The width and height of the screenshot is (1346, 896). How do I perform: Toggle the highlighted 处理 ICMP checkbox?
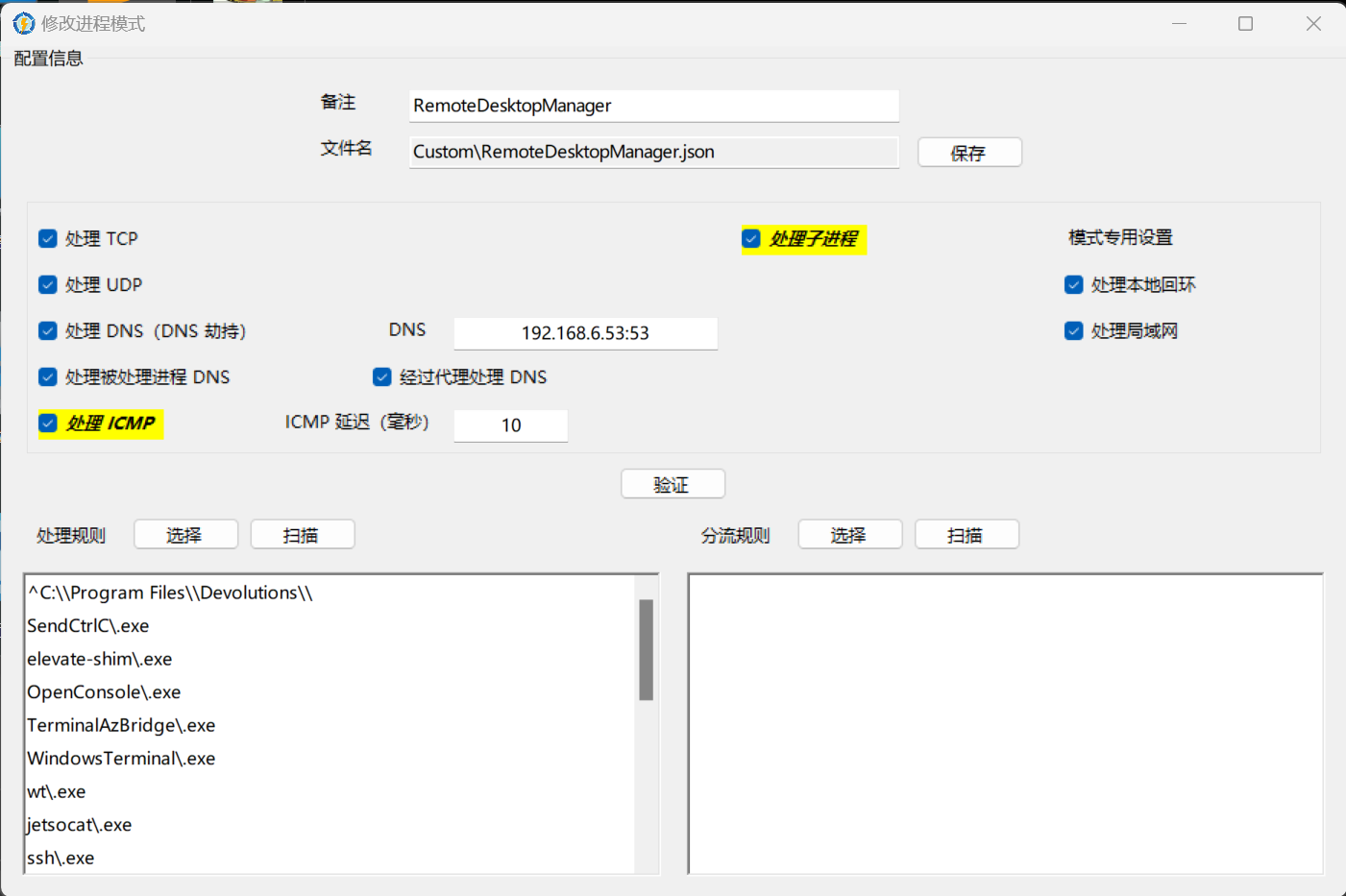tap(48, 424)
